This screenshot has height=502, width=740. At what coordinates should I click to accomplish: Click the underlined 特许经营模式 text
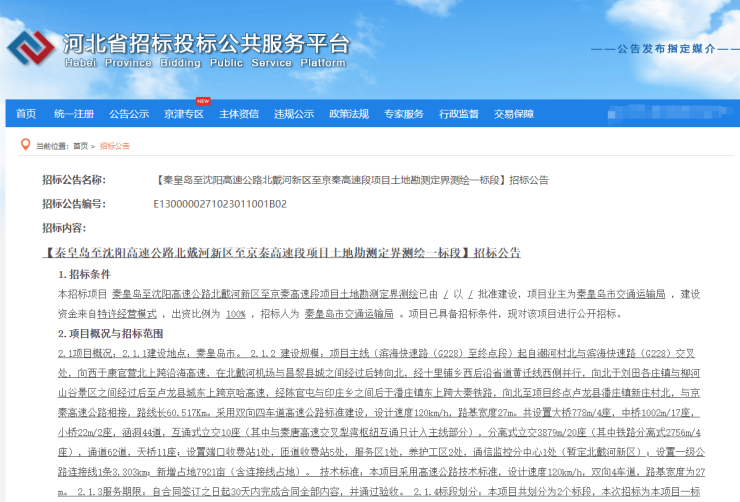pos(127,314)
